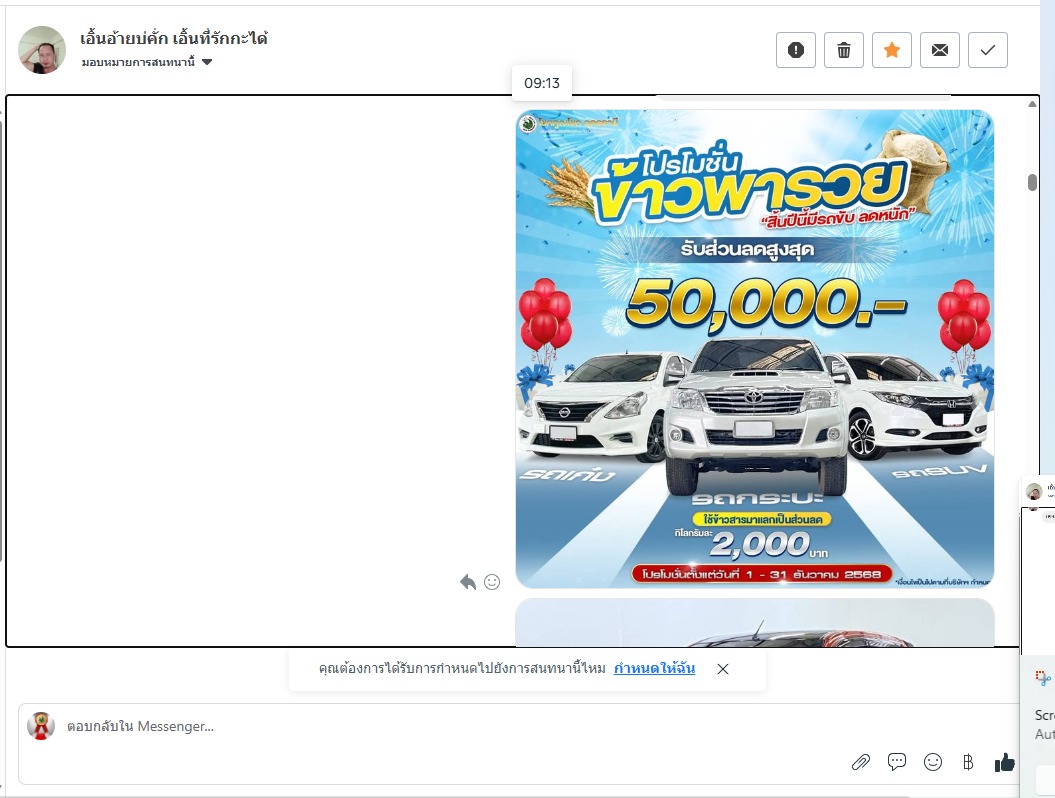Click the 09:13 timestamp tooltip
Image resolution: width=1055 pixels, height=798 pixels.
pos(542,83)
